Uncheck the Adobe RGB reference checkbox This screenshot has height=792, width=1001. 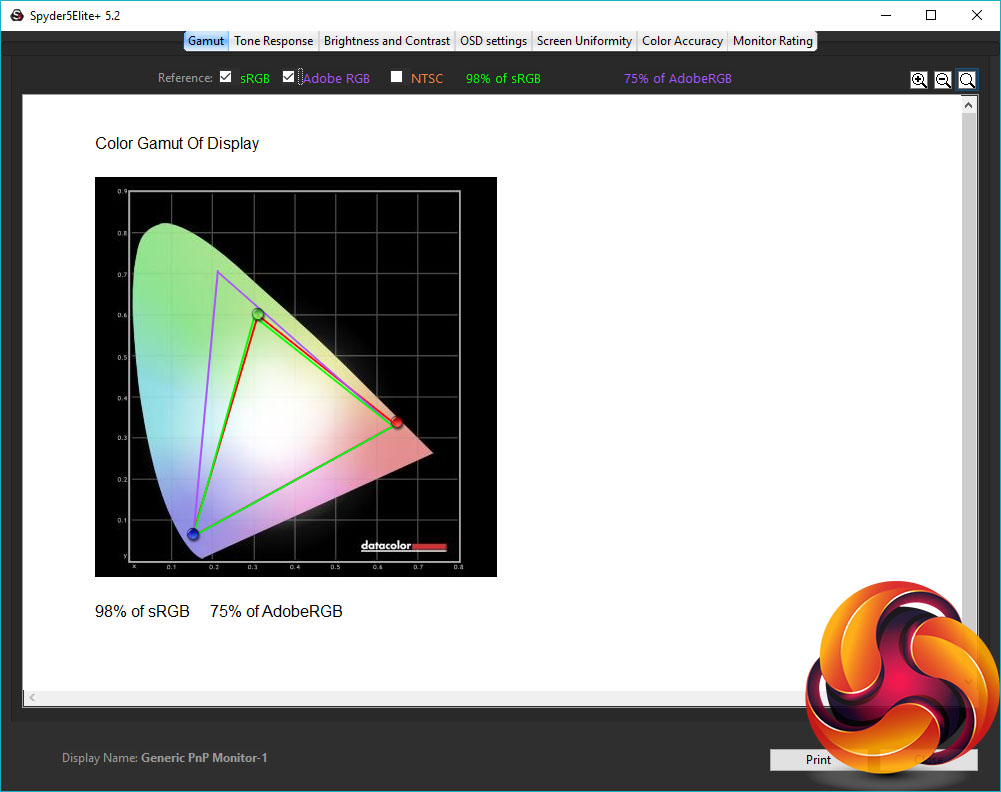[x=289, y=77]
